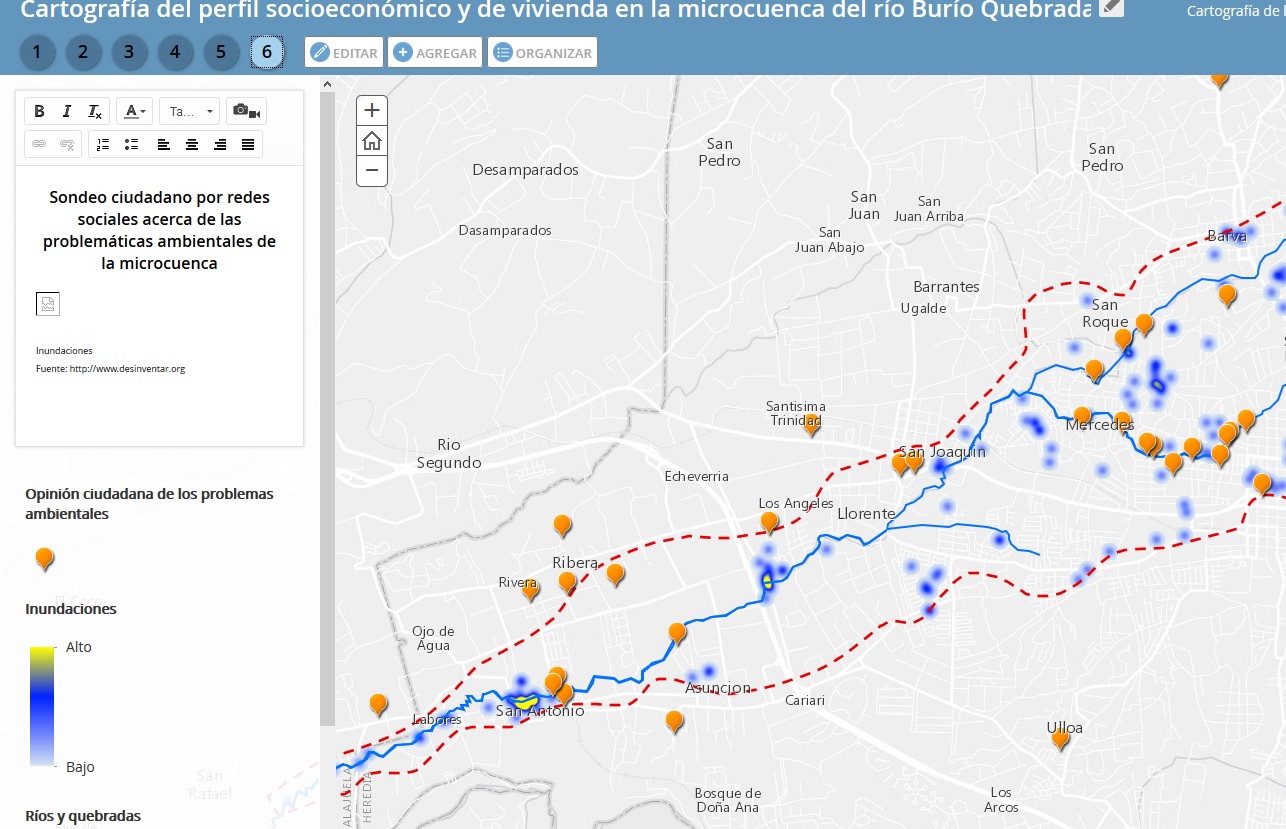The image size is (1286, 829).
Task: Click the 'Mercedes' label on the map
Action: coord(1100,425)
